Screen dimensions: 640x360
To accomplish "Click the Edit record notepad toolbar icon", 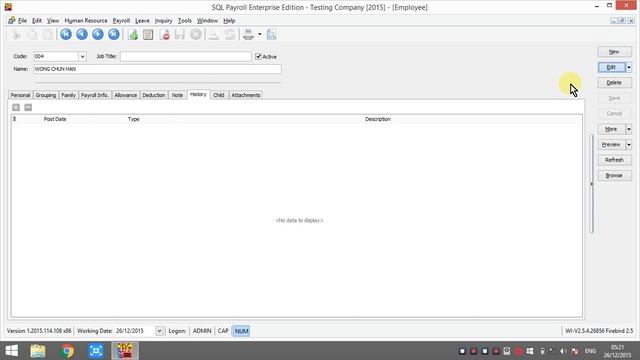I will coord(148,35).
